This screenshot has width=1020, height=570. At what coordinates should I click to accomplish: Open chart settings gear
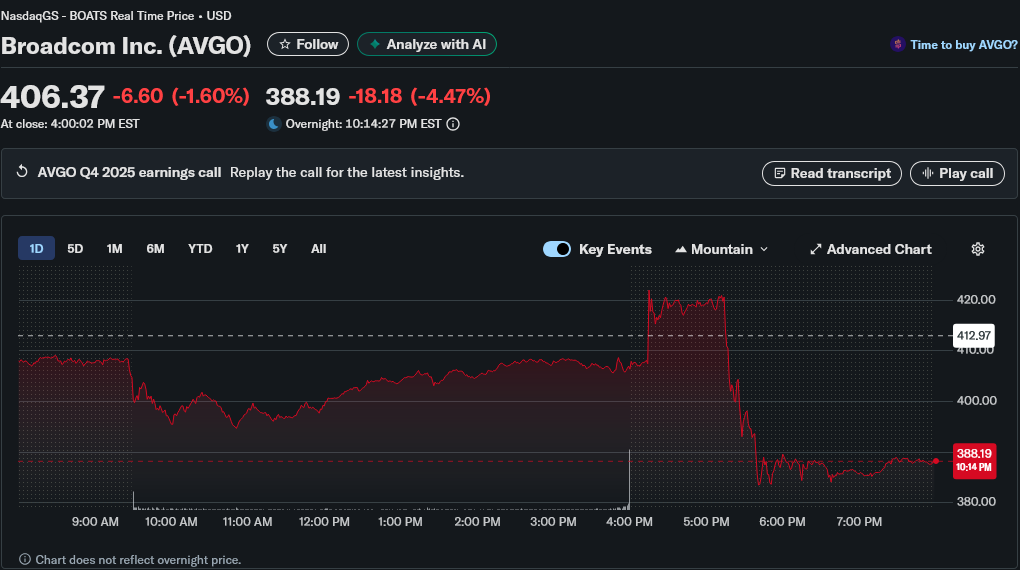point(978,249)
